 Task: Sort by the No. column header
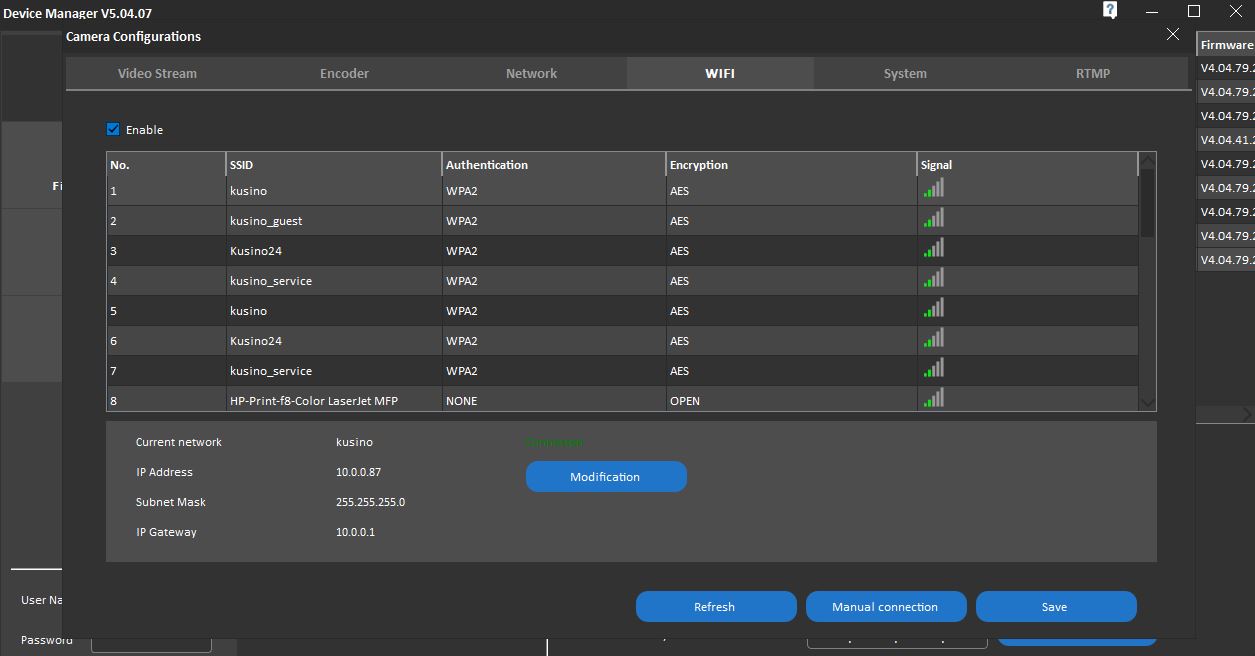tap(166, 165)
